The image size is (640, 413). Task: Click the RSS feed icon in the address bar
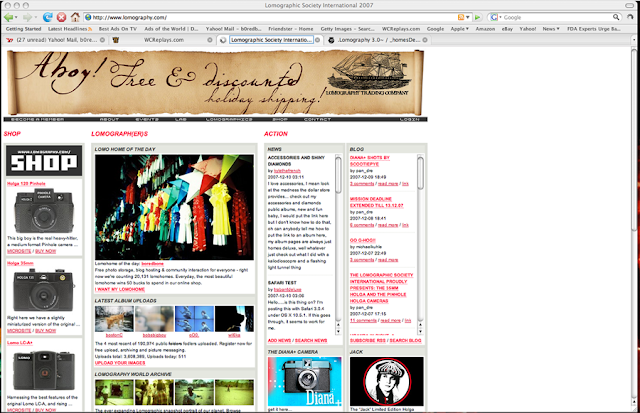coord(461,17)
